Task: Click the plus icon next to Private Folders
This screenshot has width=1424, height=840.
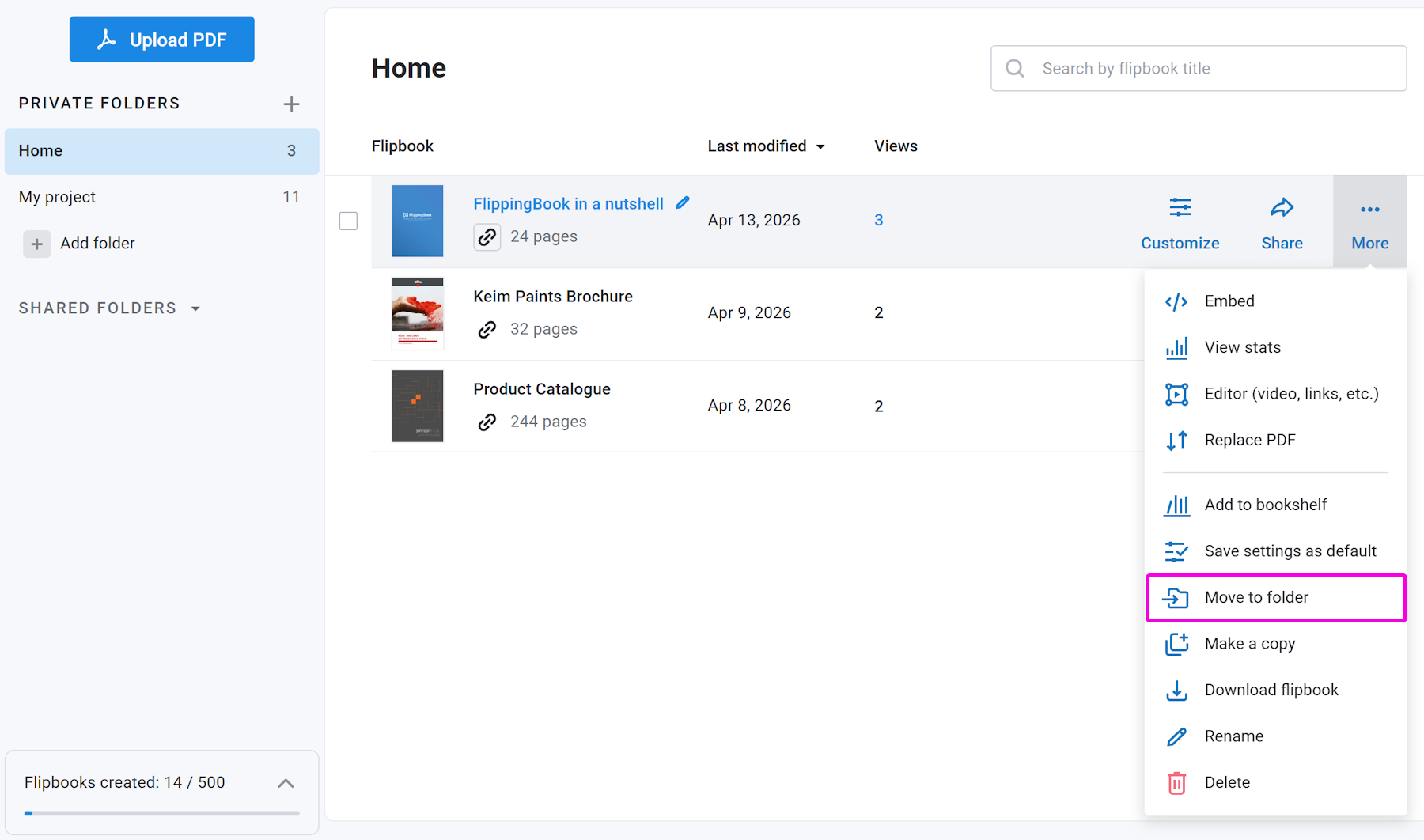Action: pos(291,104)
